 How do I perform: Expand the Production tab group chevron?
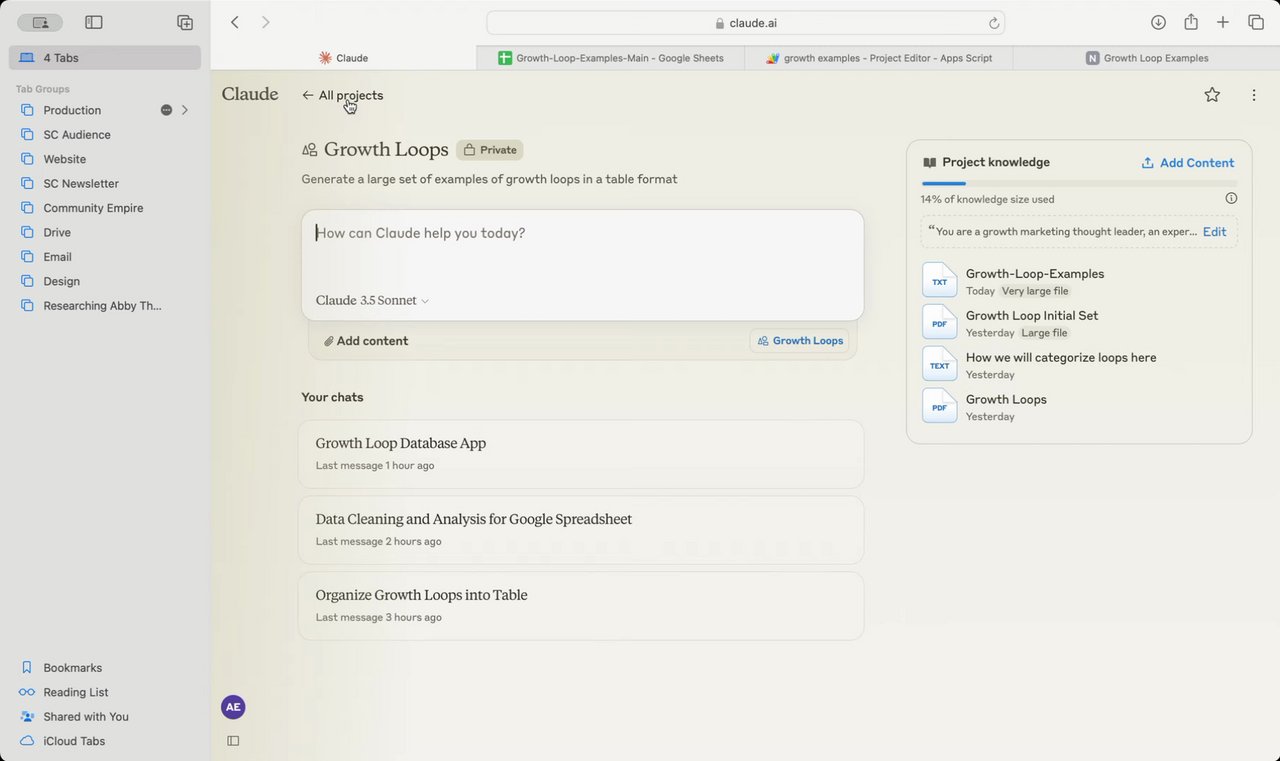tap(185, 110)
